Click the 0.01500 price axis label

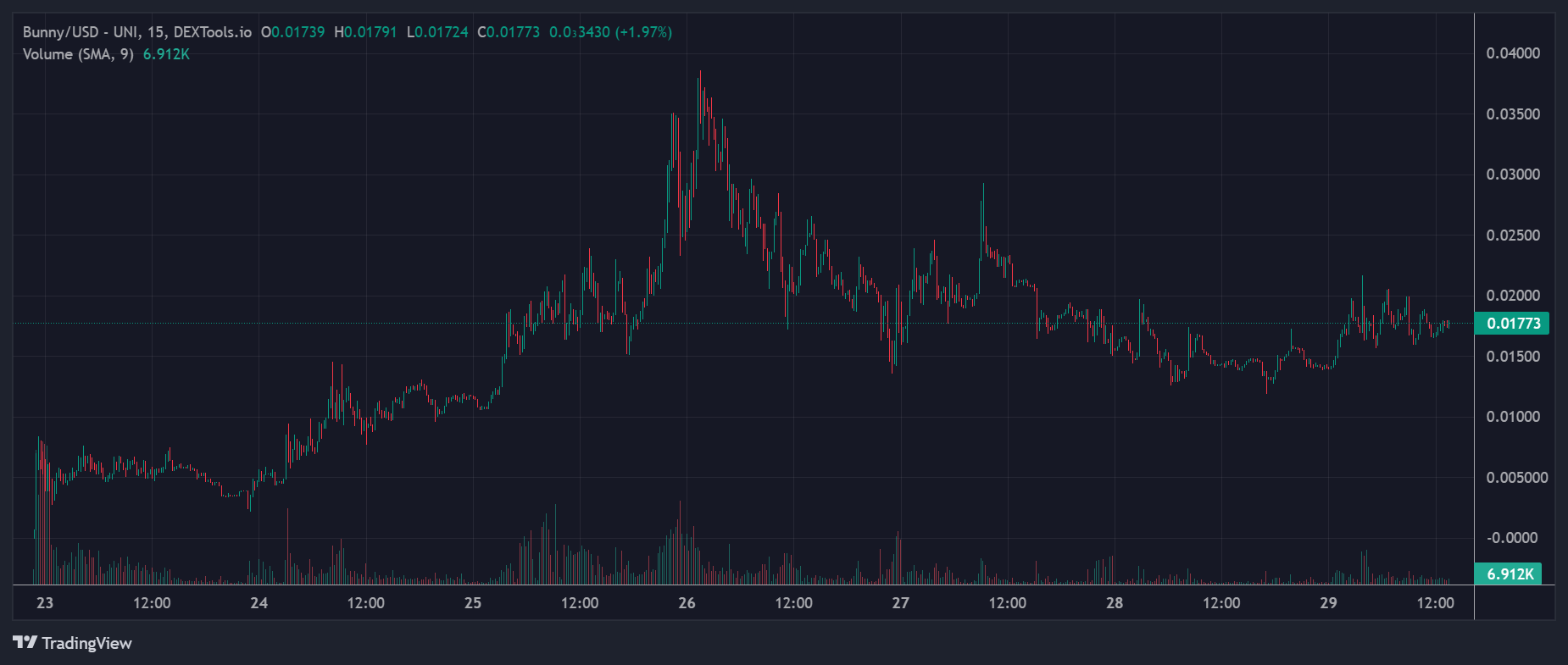tap(1514, 357)
